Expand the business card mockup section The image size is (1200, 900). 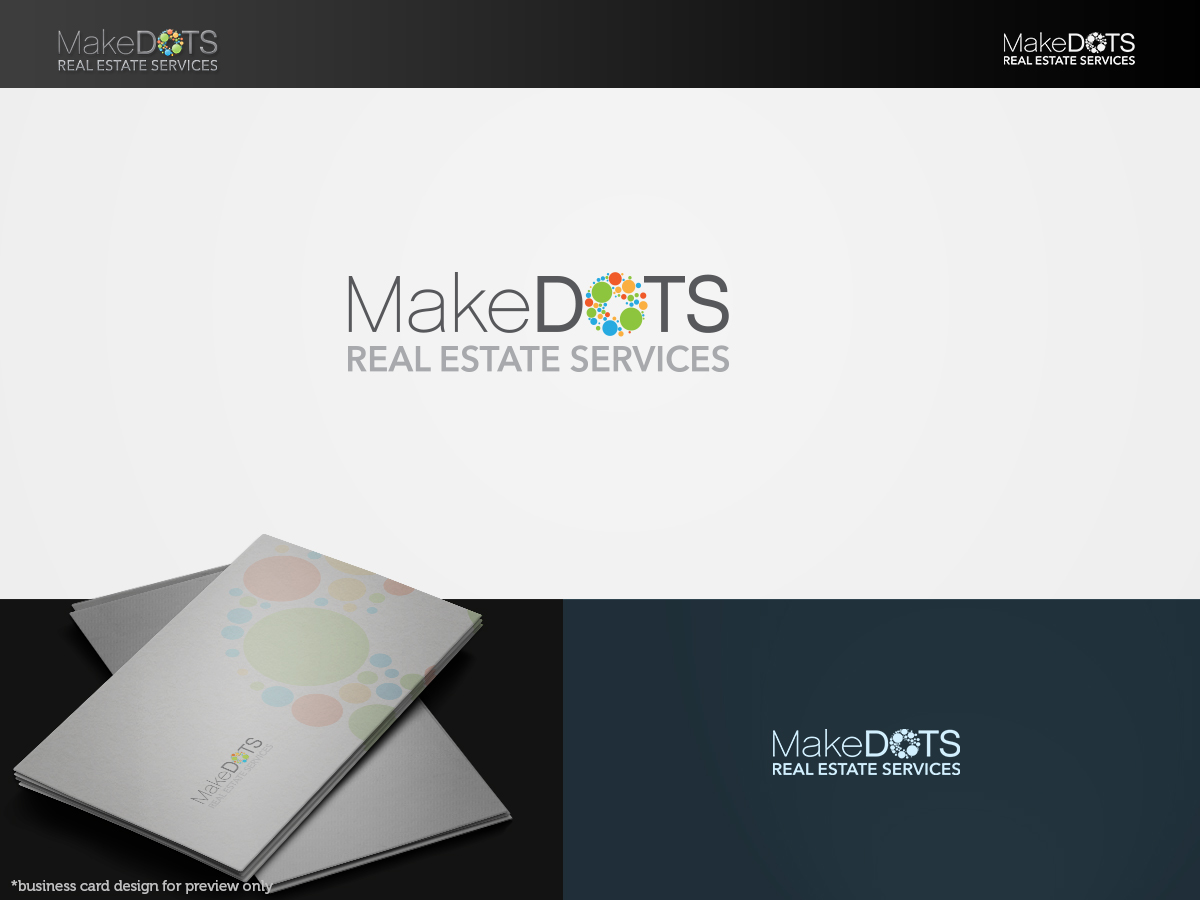(x=280, y=700)
